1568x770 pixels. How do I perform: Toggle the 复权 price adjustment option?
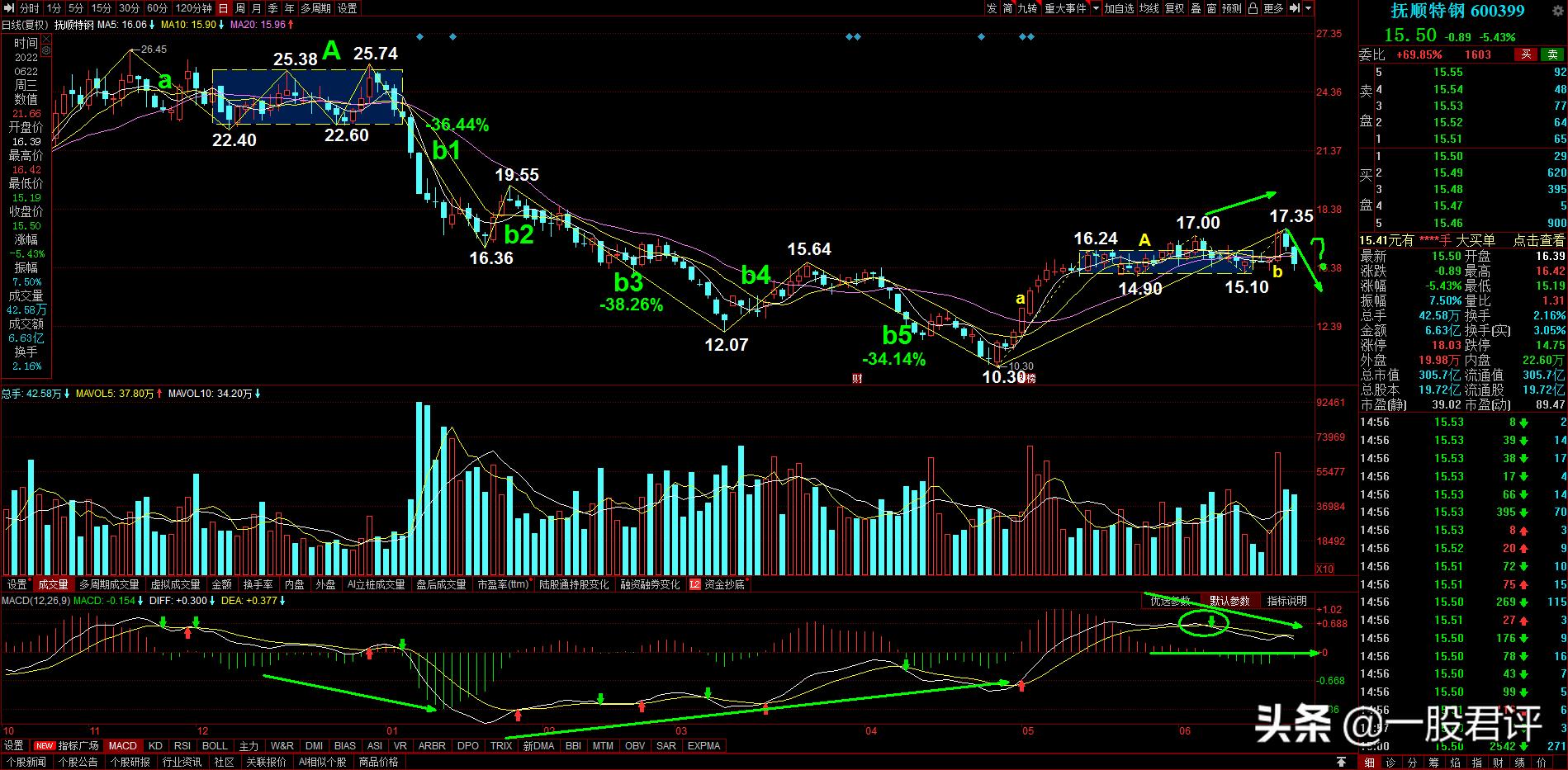(1174, 8)
